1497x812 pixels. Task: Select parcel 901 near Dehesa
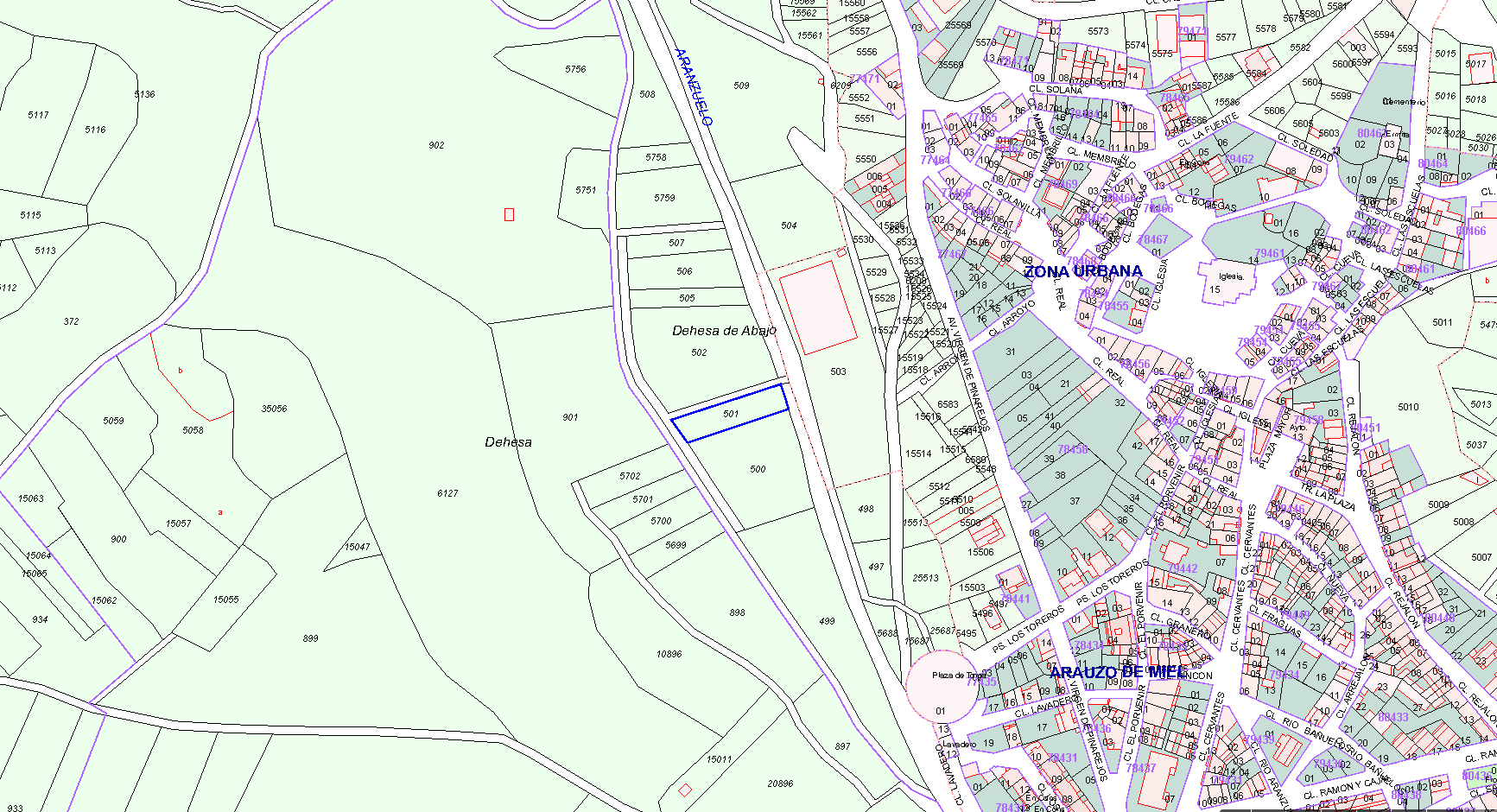click(x=570, y=417)
